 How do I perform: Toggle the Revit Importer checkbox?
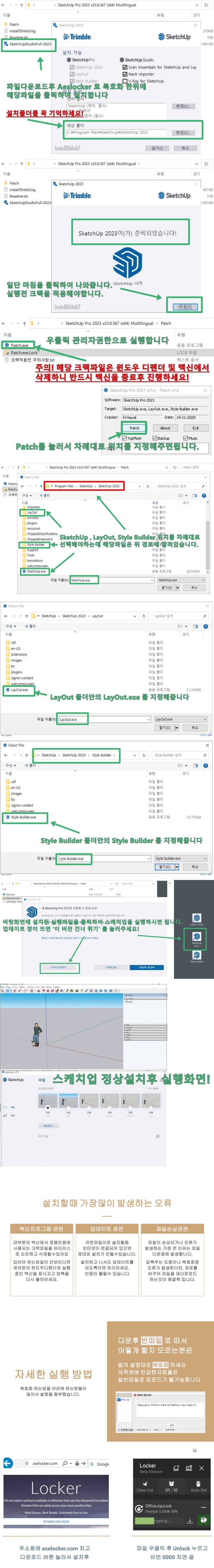point(125,74)
